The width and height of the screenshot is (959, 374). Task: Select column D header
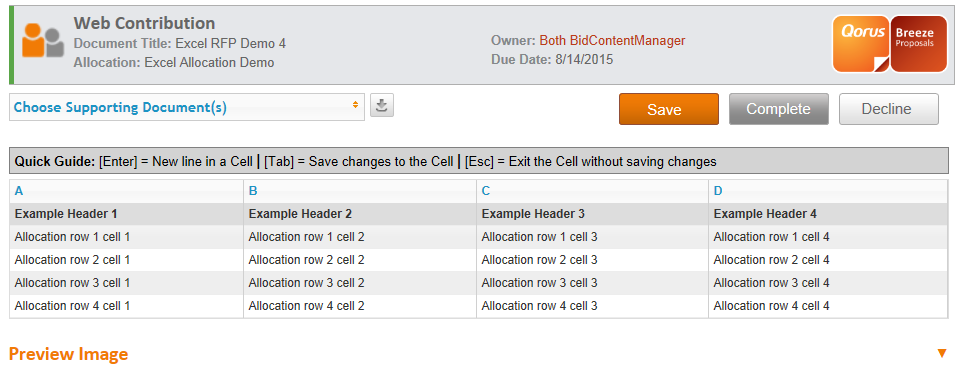[828, 191]
